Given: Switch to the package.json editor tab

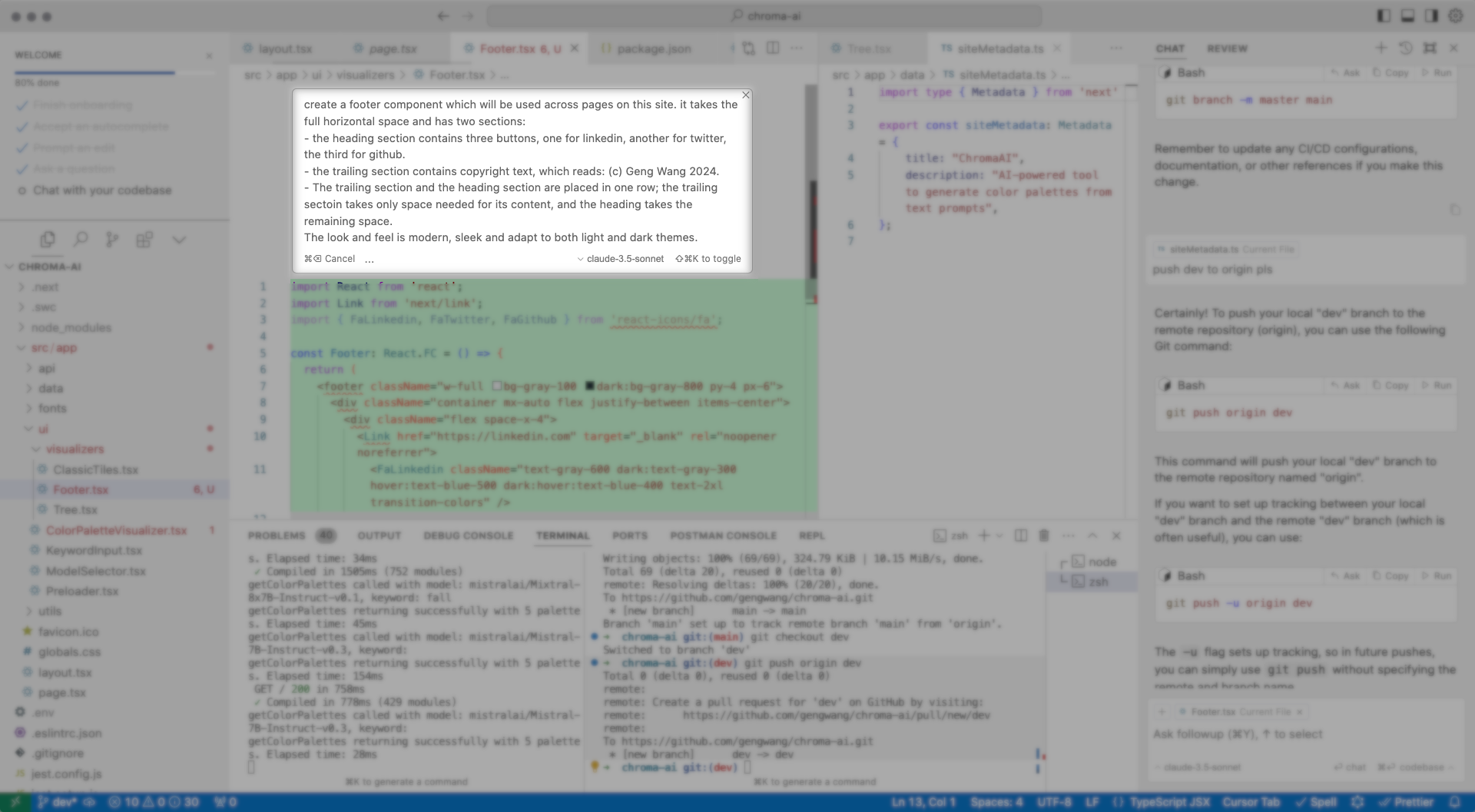Looking at the screenshot, I should point(654,48).
